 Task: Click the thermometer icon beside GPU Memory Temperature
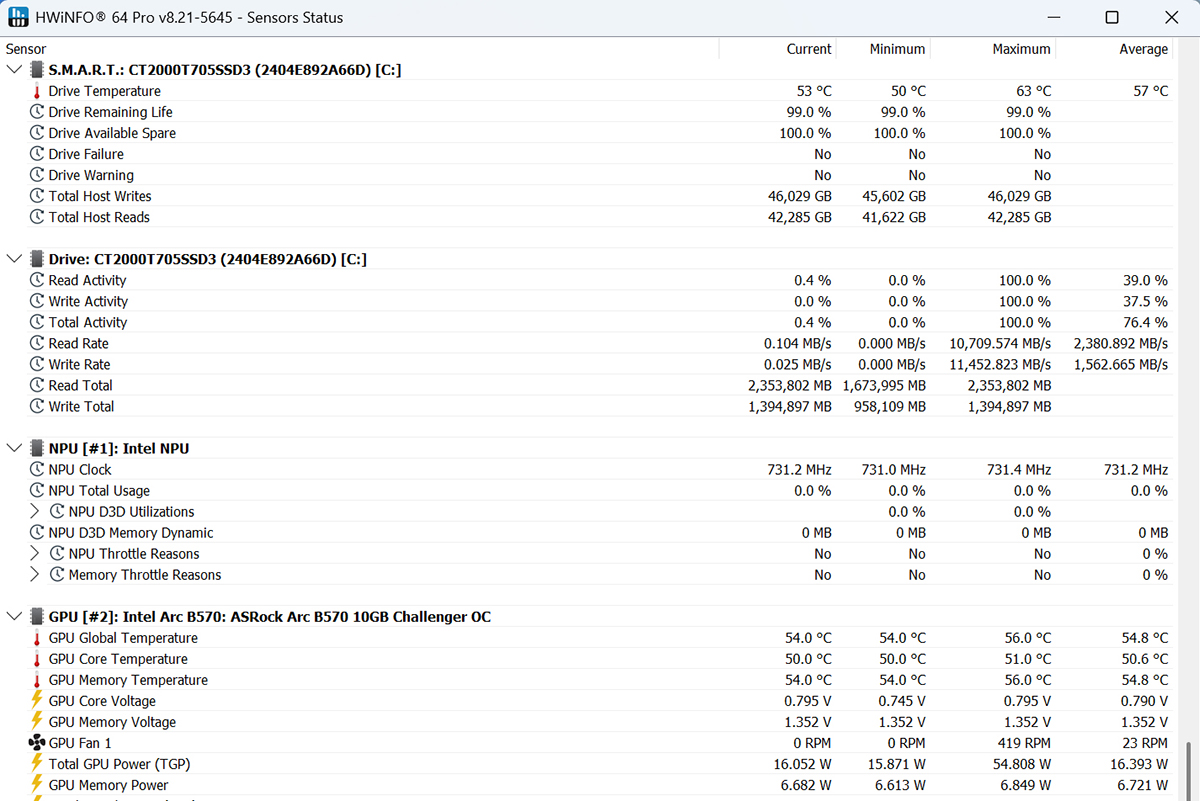(x=37, y=680)
